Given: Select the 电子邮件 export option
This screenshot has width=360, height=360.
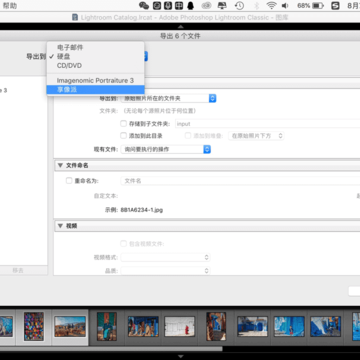Looking at the screenshot, I should (95, 47).
